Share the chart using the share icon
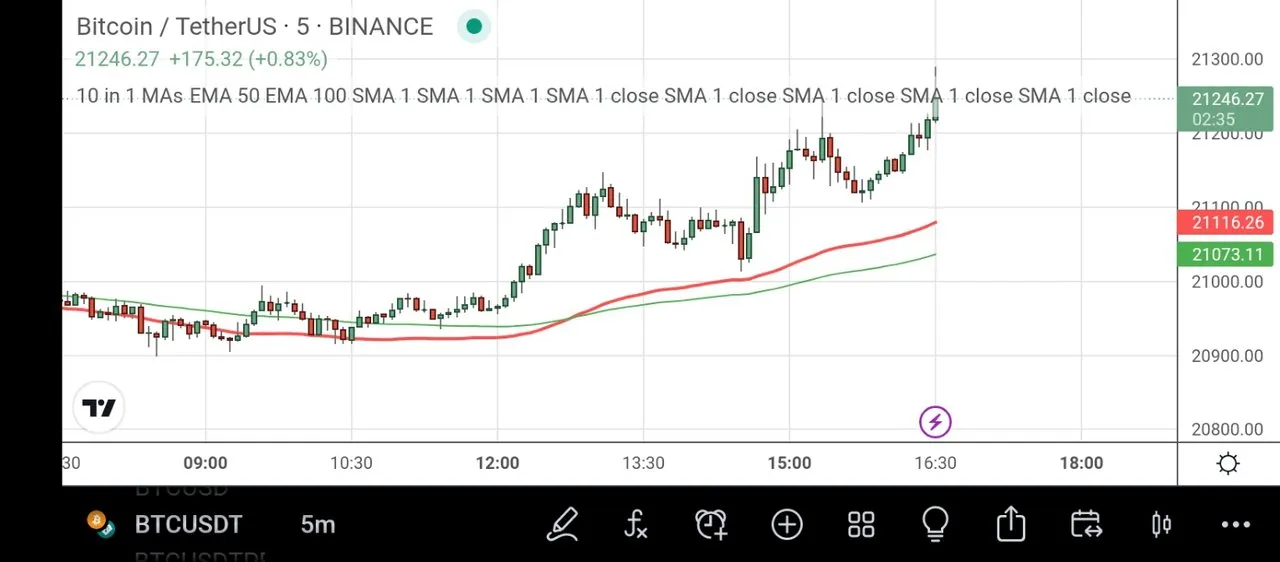 1011,523
